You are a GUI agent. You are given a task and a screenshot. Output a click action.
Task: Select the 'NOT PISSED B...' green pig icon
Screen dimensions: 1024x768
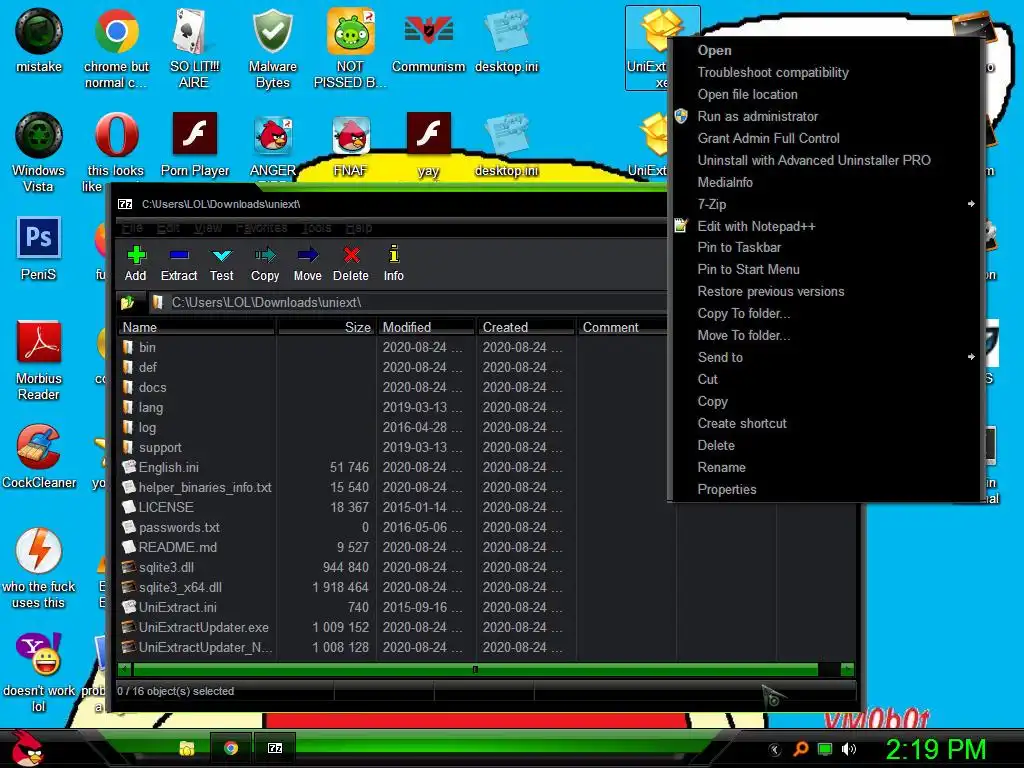coord(350,49)
